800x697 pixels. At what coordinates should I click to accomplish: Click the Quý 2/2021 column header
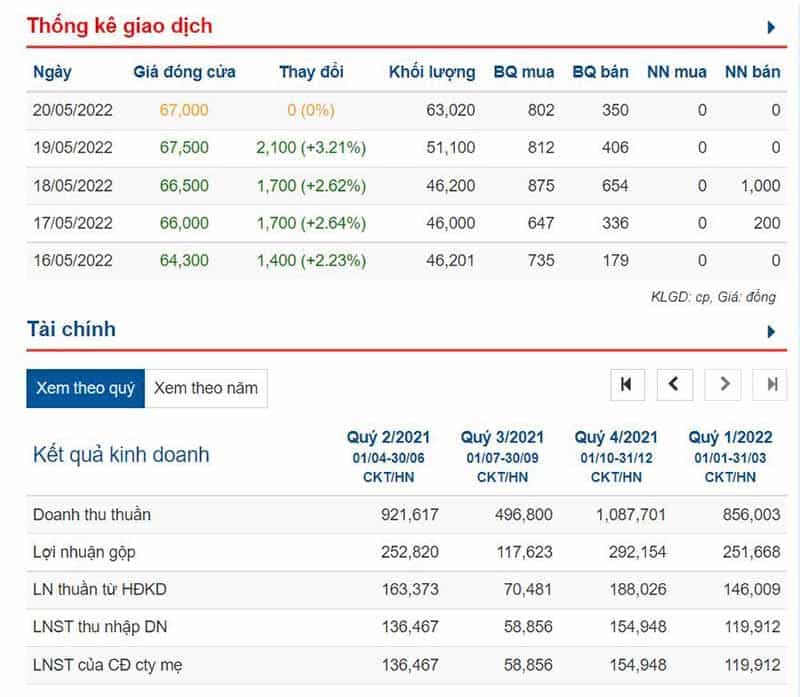click(388, 437)
